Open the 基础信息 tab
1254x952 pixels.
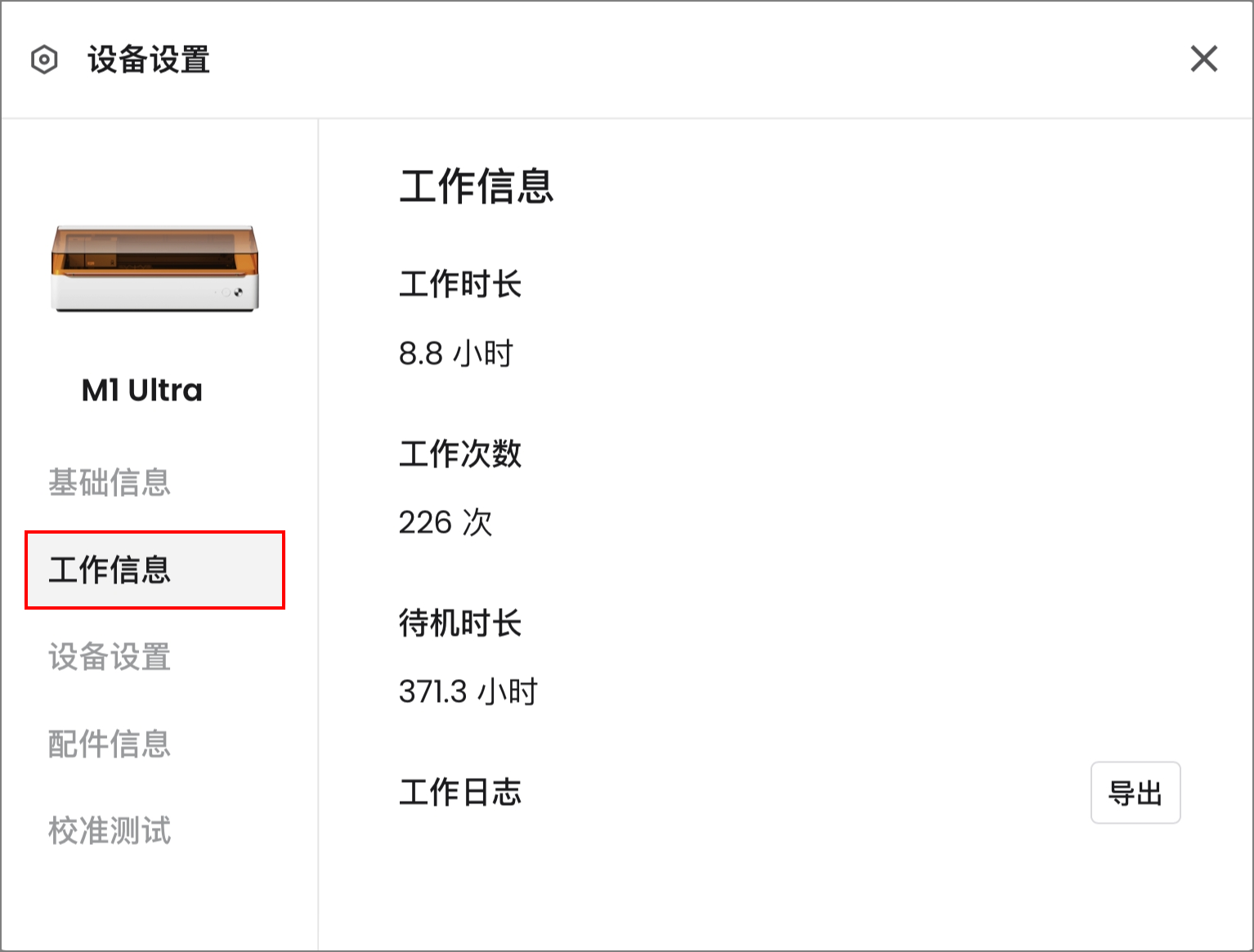[110, 482]
